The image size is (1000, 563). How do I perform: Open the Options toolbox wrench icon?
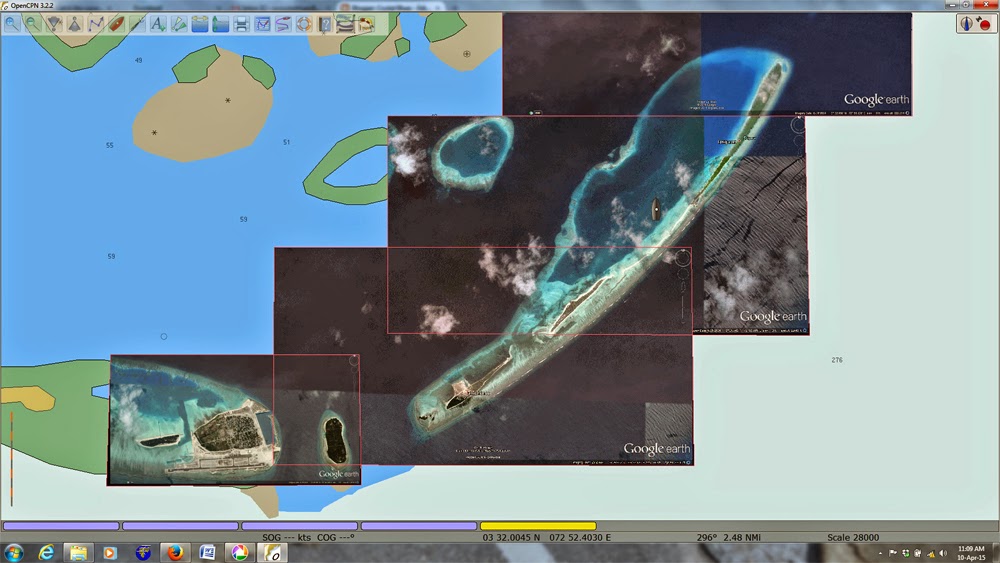[x=137, y=24]
